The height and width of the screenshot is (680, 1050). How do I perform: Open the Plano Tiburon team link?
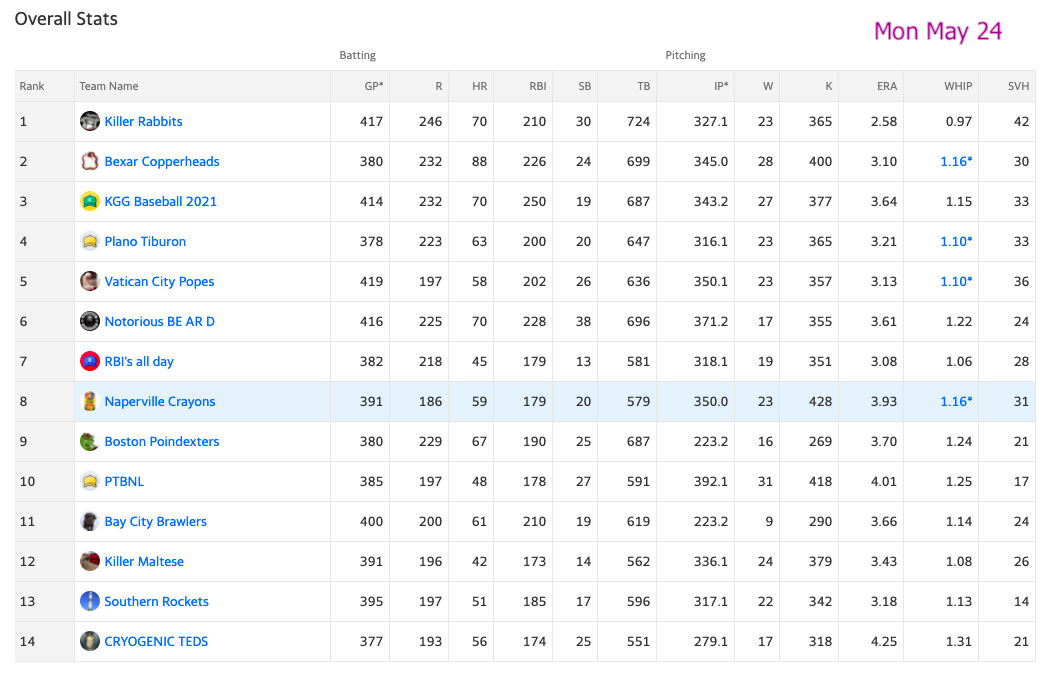(x=145, y=241)
